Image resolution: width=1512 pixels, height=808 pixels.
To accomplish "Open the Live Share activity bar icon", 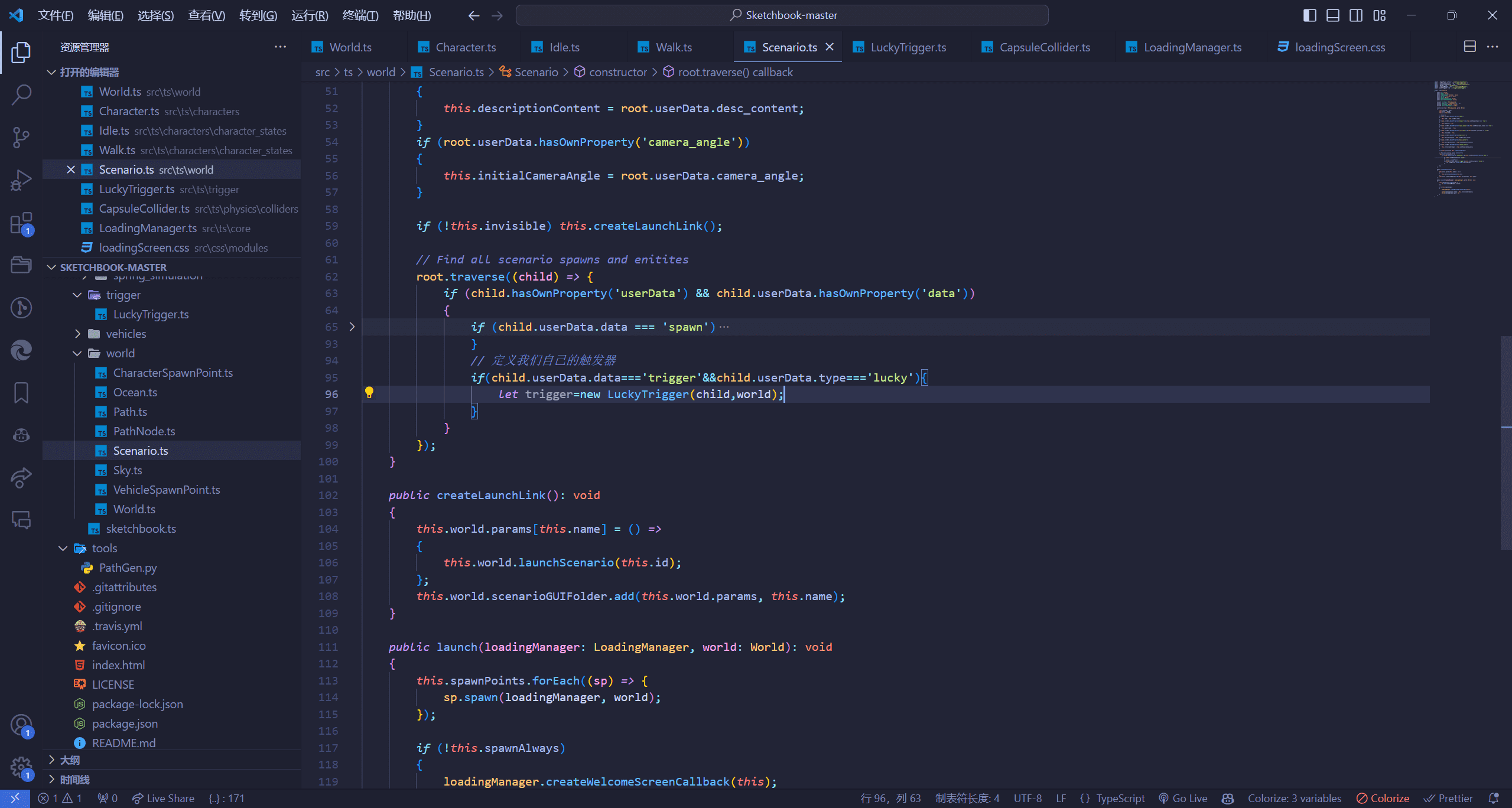I will point(21,478).
